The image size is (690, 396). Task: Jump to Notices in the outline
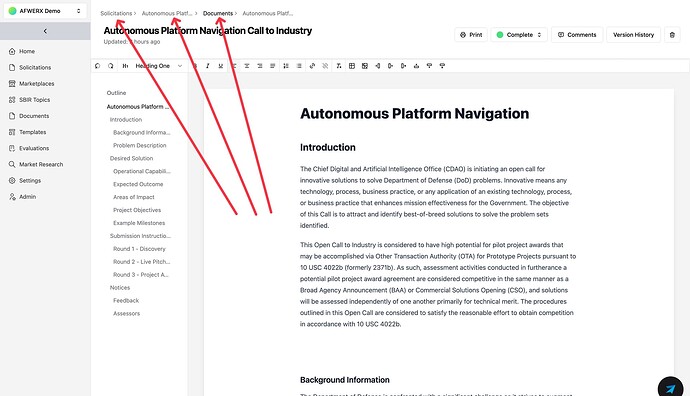pos(120,288)
